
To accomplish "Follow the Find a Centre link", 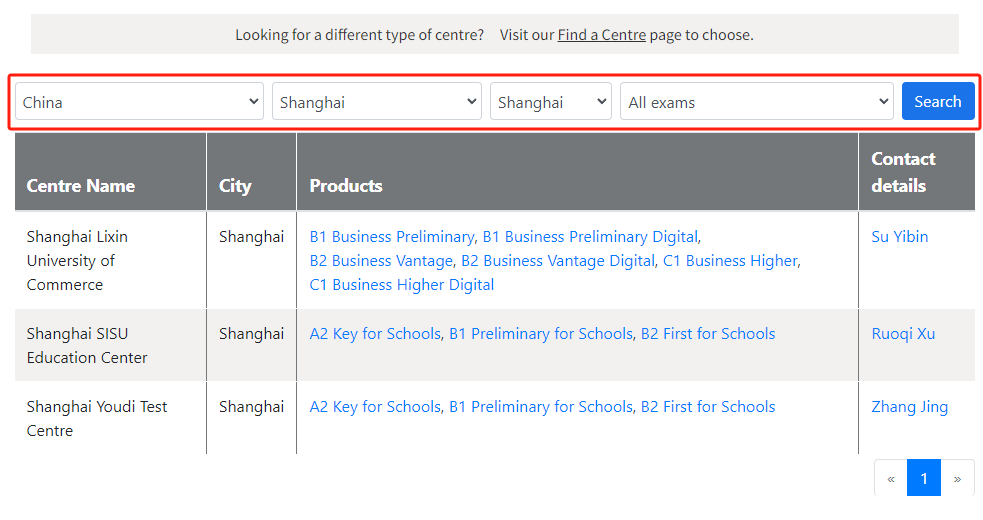I will [x=601, y=35].
